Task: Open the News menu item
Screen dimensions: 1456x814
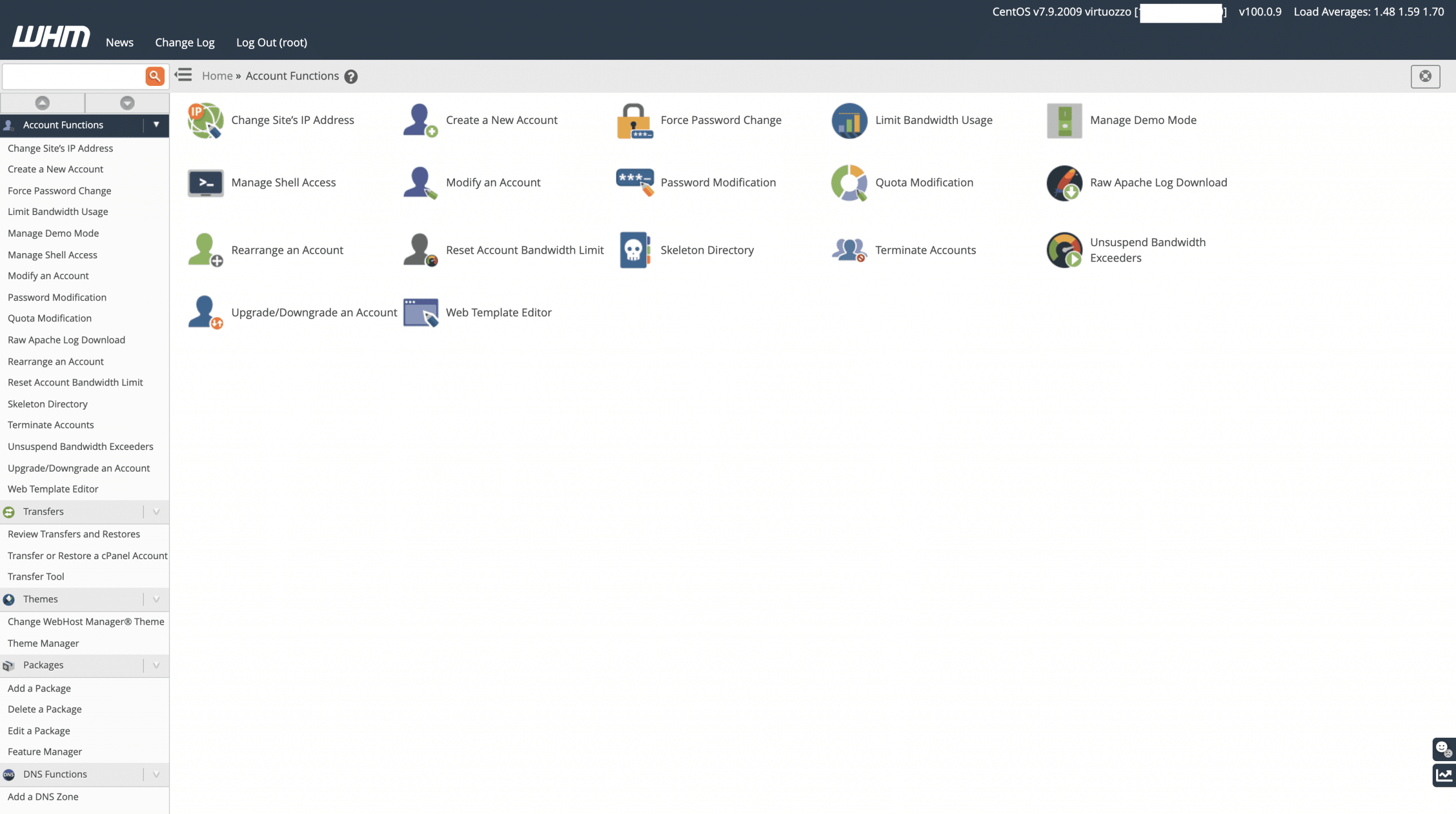Action: (119, 42)
